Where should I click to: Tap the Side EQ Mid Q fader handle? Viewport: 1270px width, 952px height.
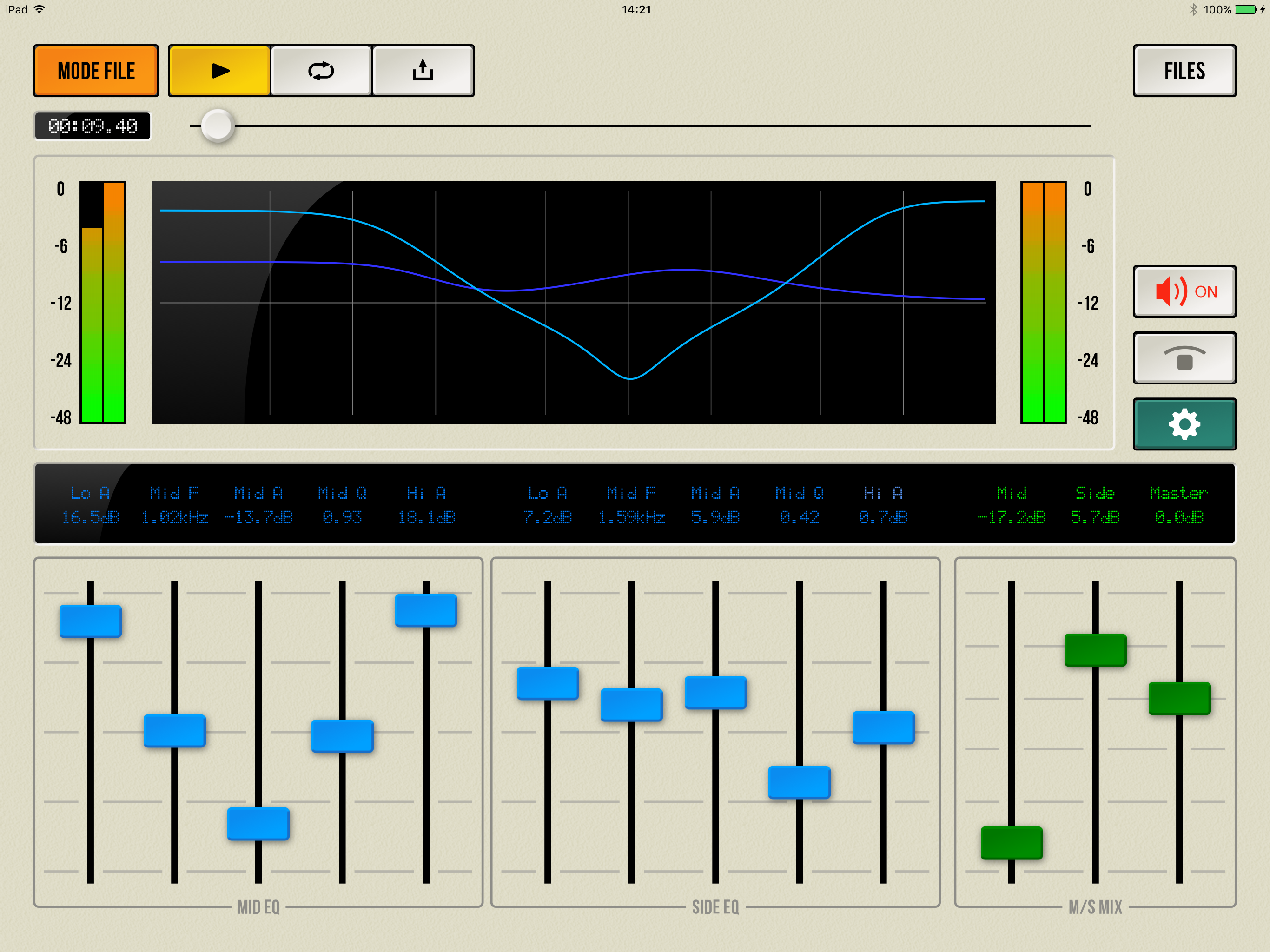pos(799,782)
